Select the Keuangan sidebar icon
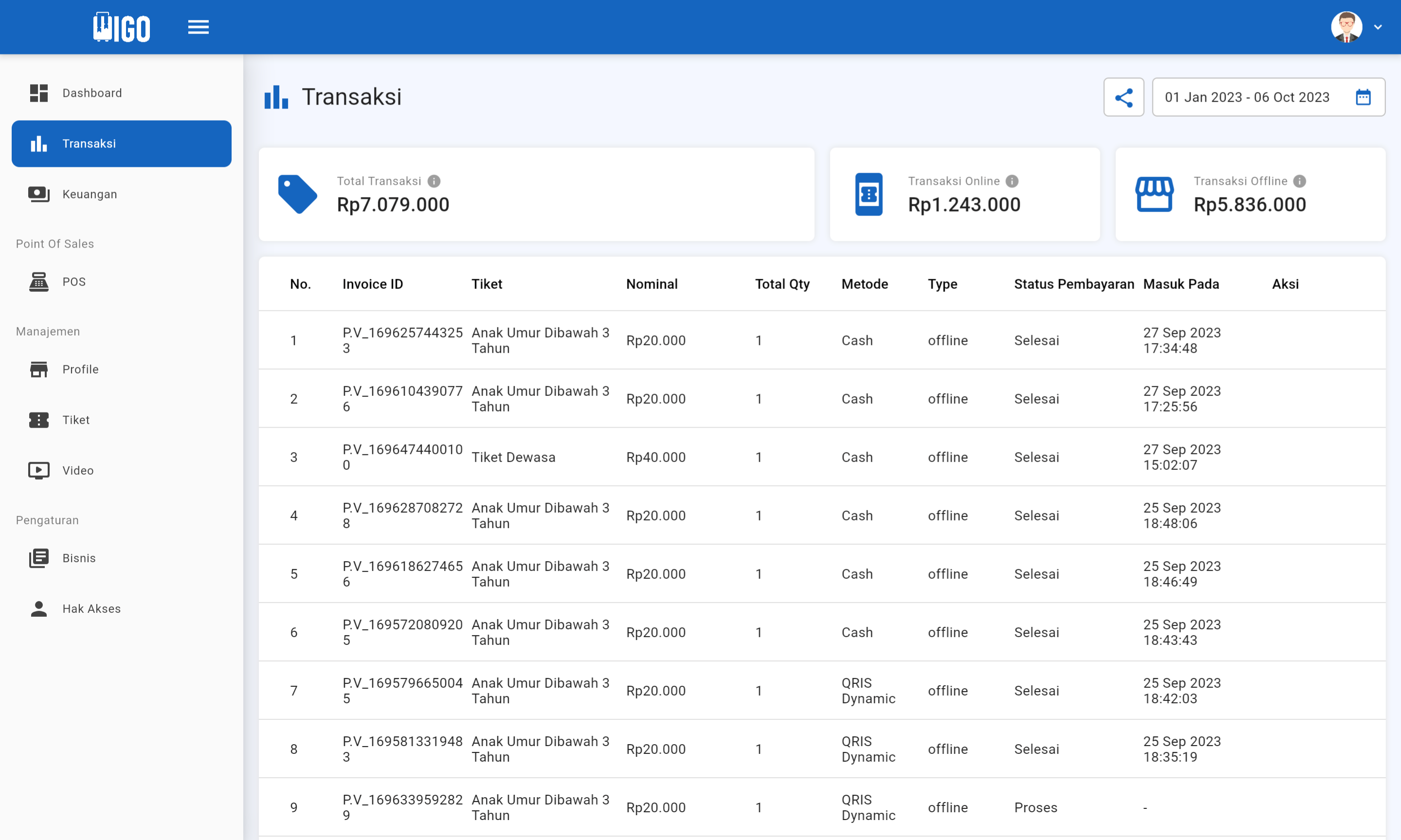The width and height of the screenshot is (1401, 840). [x=38, y=194]
